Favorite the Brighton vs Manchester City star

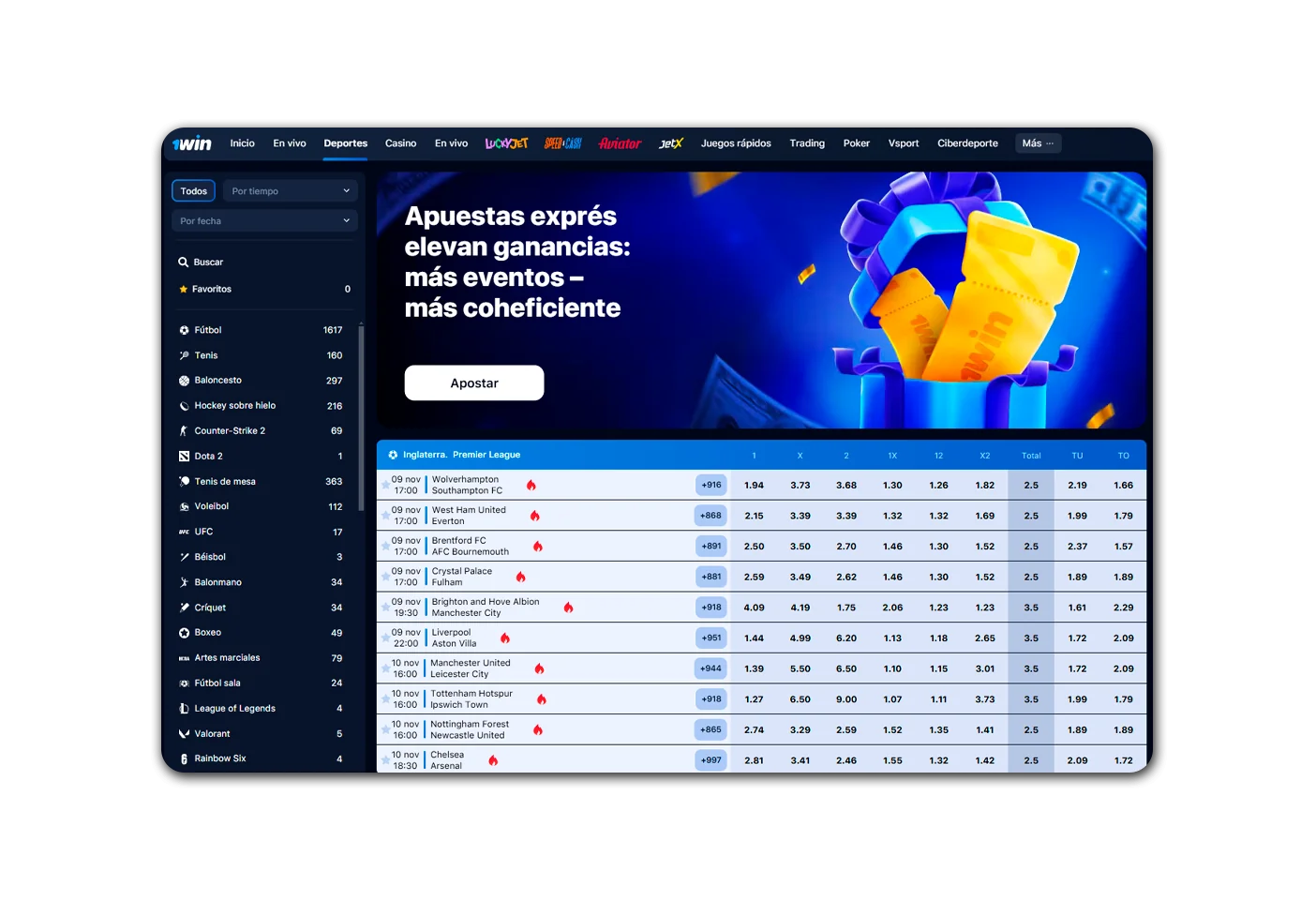385,608
